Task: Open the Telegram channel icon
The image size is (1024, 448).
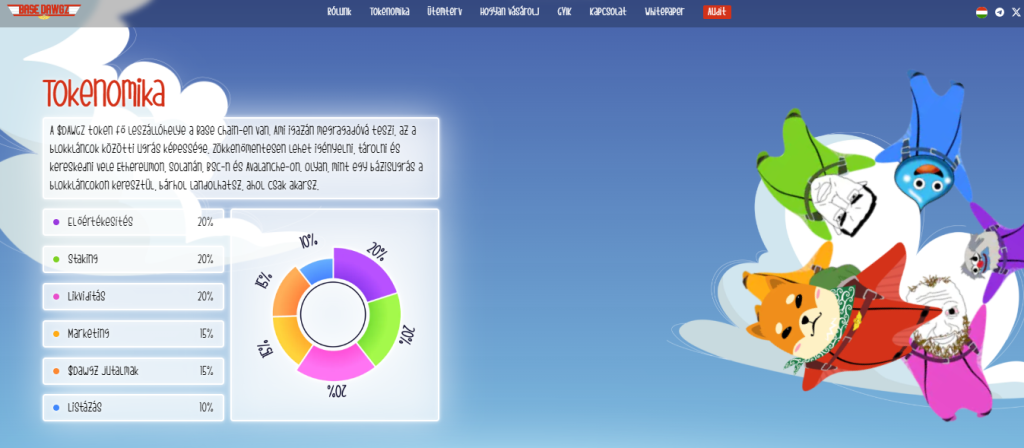Action: click(x=999, y=13)
